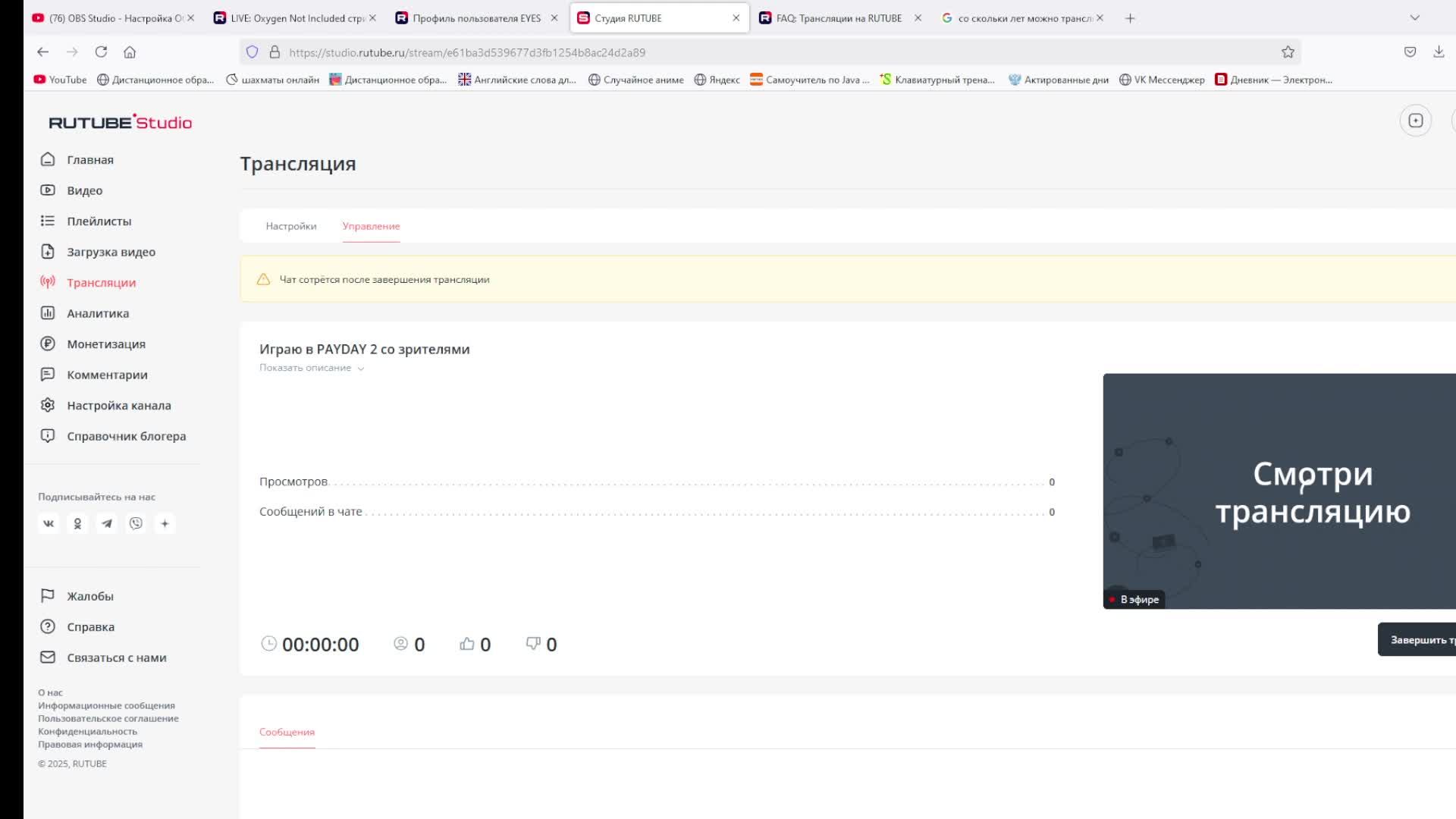The width and height of the screenshot is (1456, 819).
Task: Click the VK social network icon
Action: coord(49,523)
